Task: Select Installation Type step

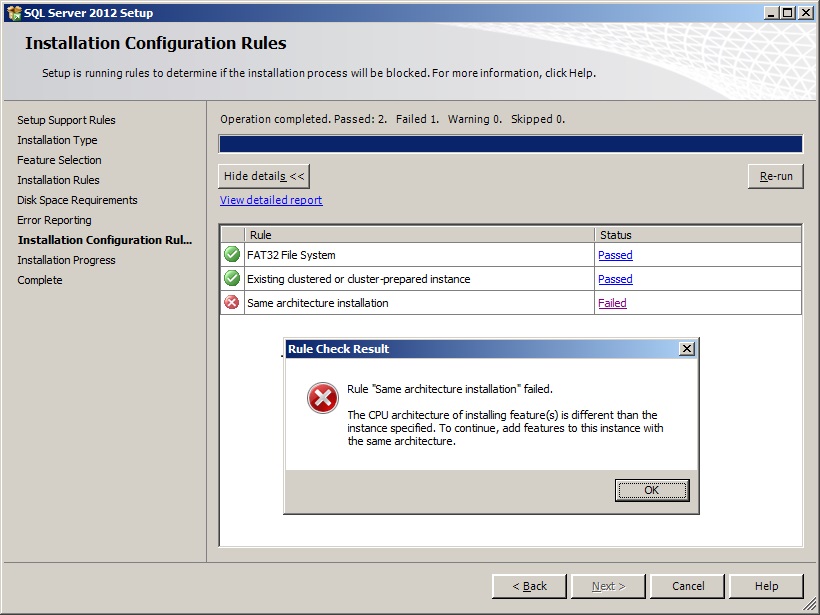Action: click(x=57, y=140)
